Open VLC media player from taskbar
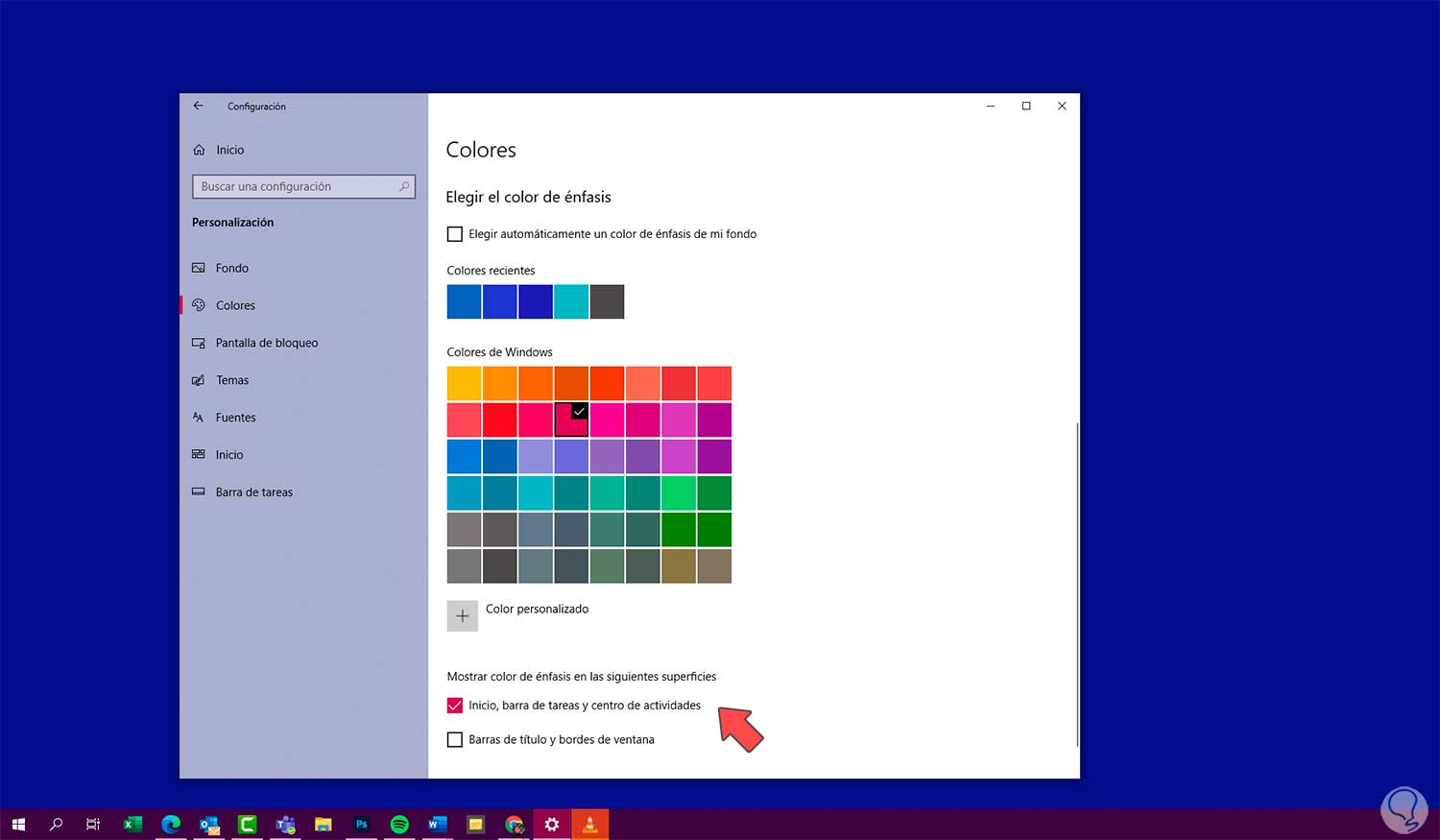The height and width of the screenshot is (840, 1440). pos(589,825)
